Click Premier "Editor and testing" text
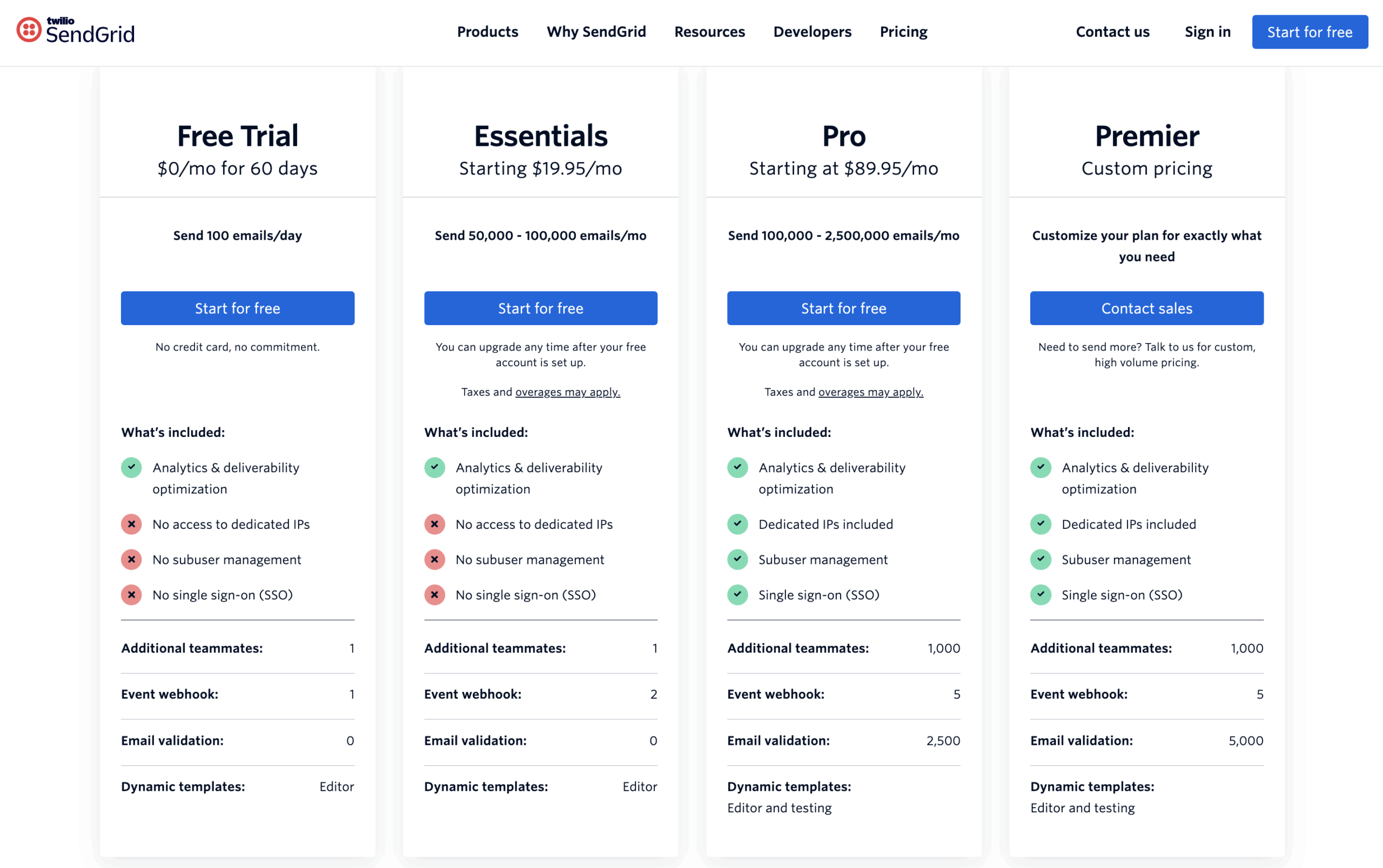This screenshot has width=1383, height=868. [x=1082, y=808]
